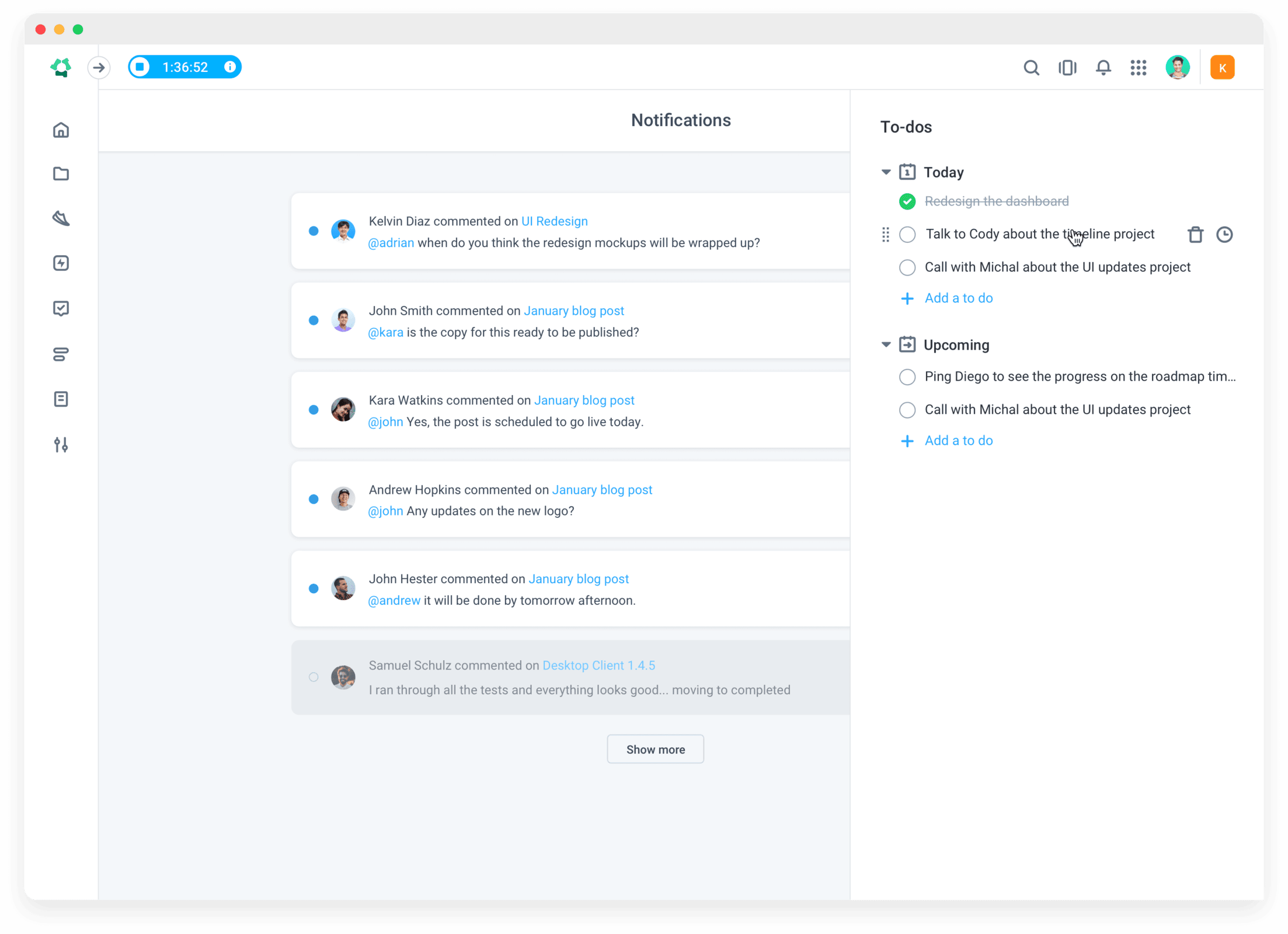Viewport: 1288px width, 934px height.
Task: Click the @andrew mention
Action: click(394, 601)
